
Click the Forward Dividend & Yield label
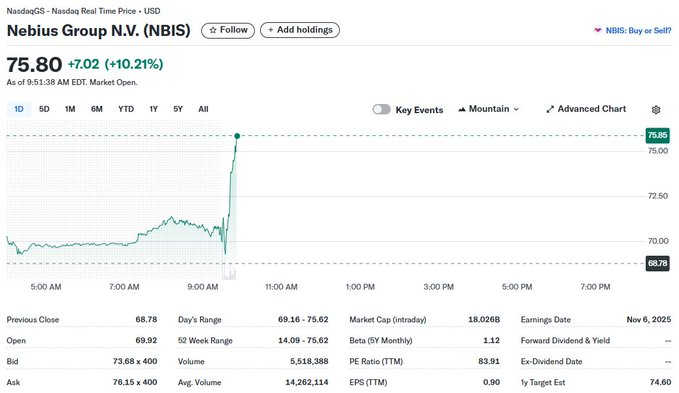[565, 340]
